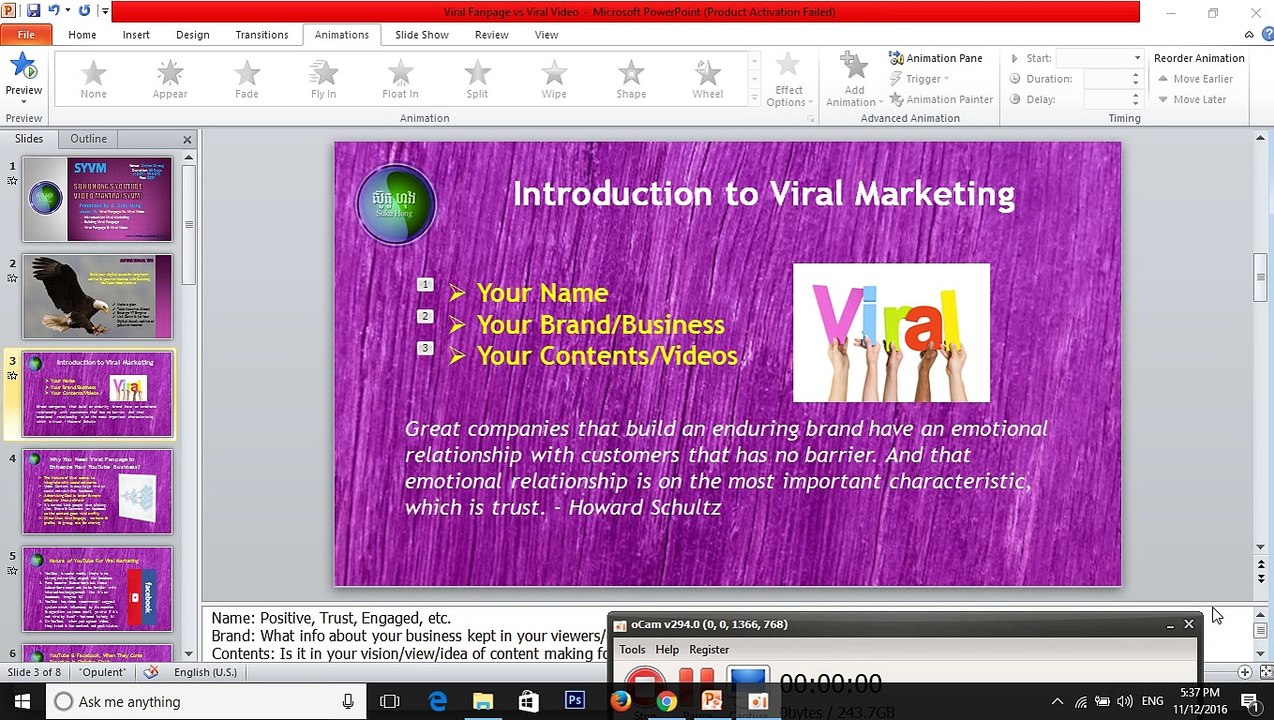Click the Undo icon
Image resolution: width=1274 pixels, height=720 pixels.
(54, 11)
